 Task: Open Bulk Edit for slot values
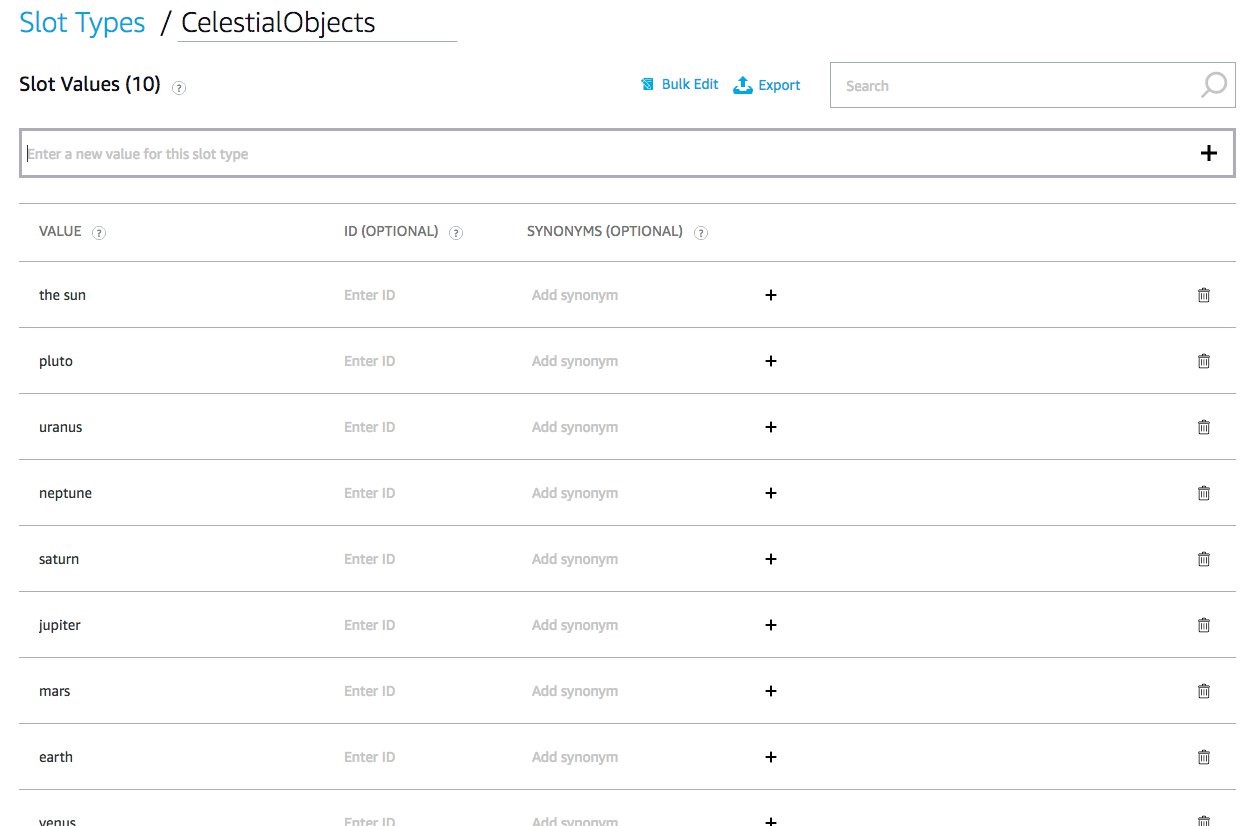pos(680,85)
